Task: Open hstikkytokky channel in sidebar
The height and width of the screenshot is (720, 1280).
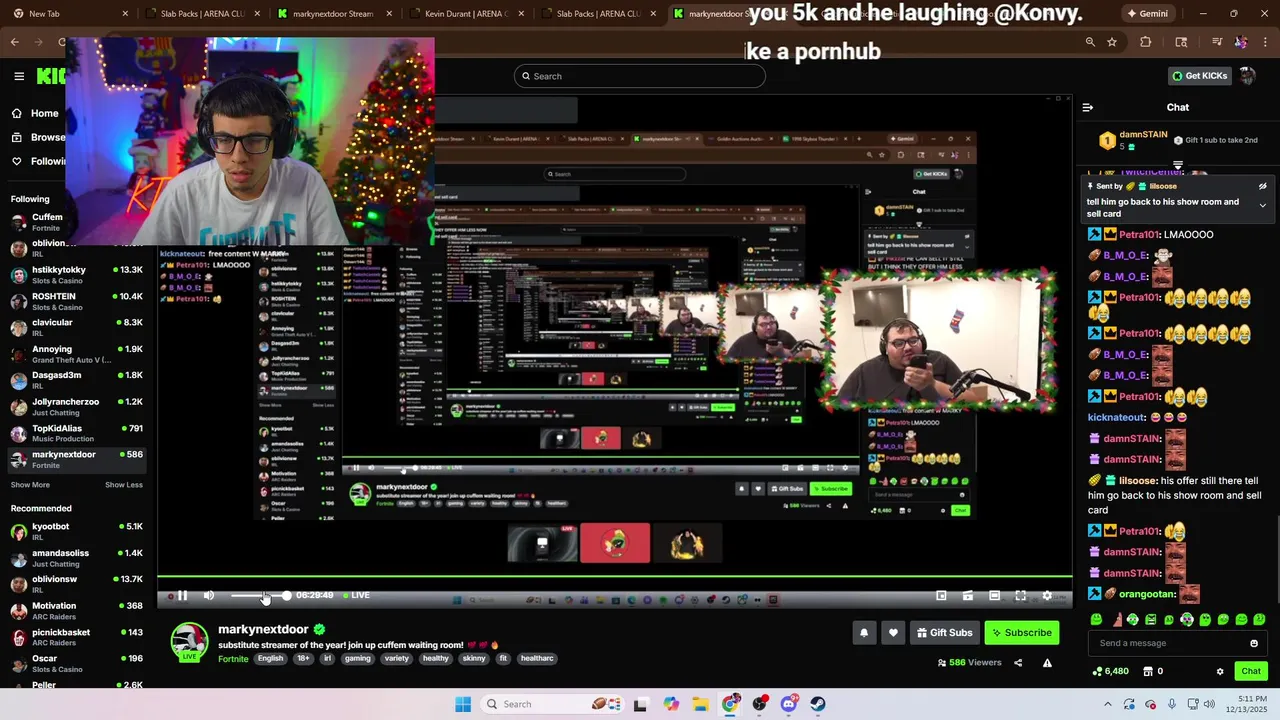Action: pos(75,274)
